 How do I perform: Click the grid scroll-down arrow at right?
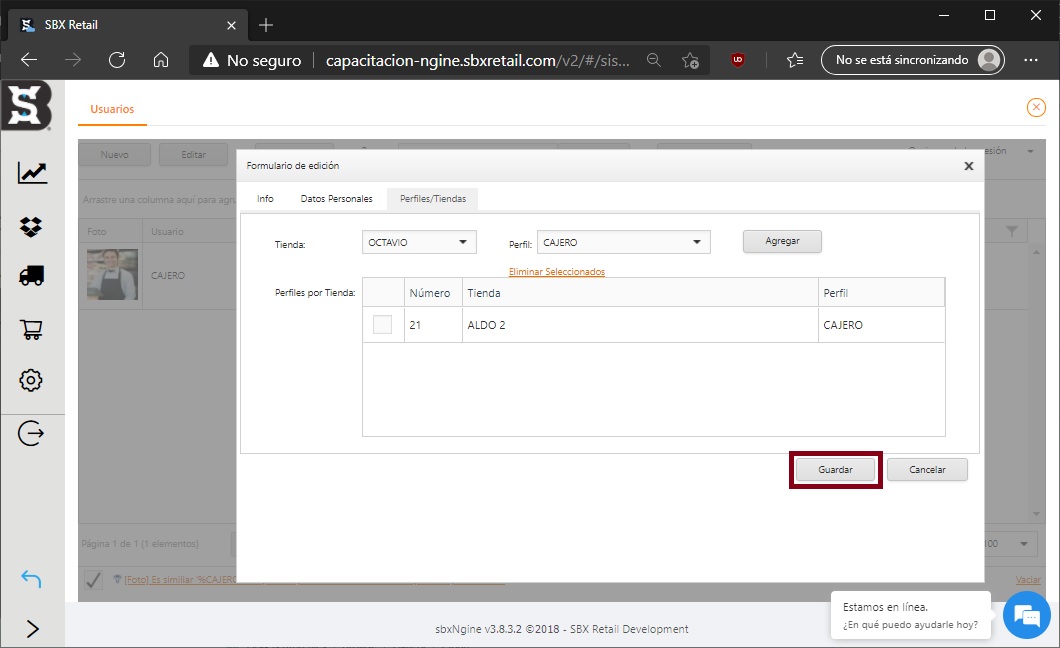pyautogui.click(x=1036, y=514)
